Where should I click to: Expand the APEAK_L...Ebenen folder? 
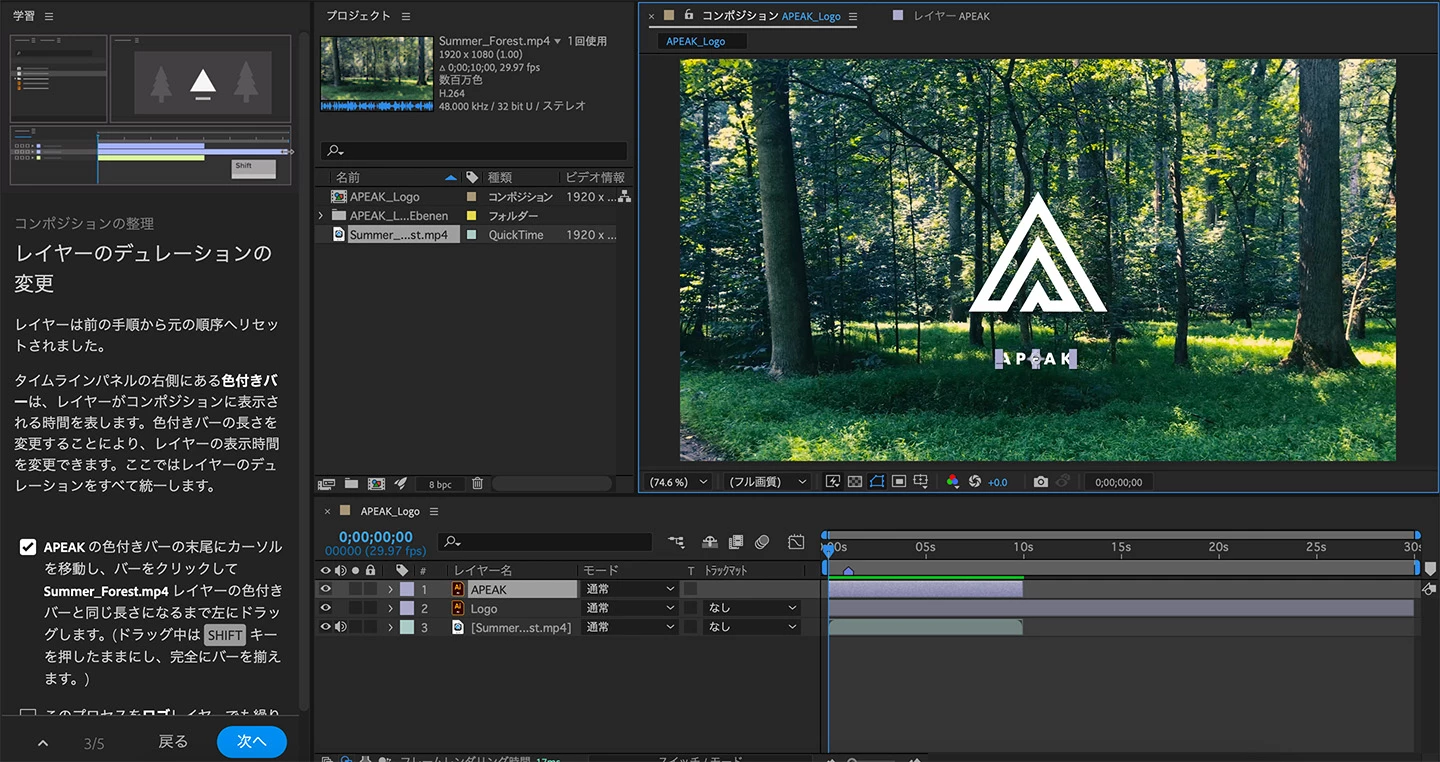[x=321, y=215]
